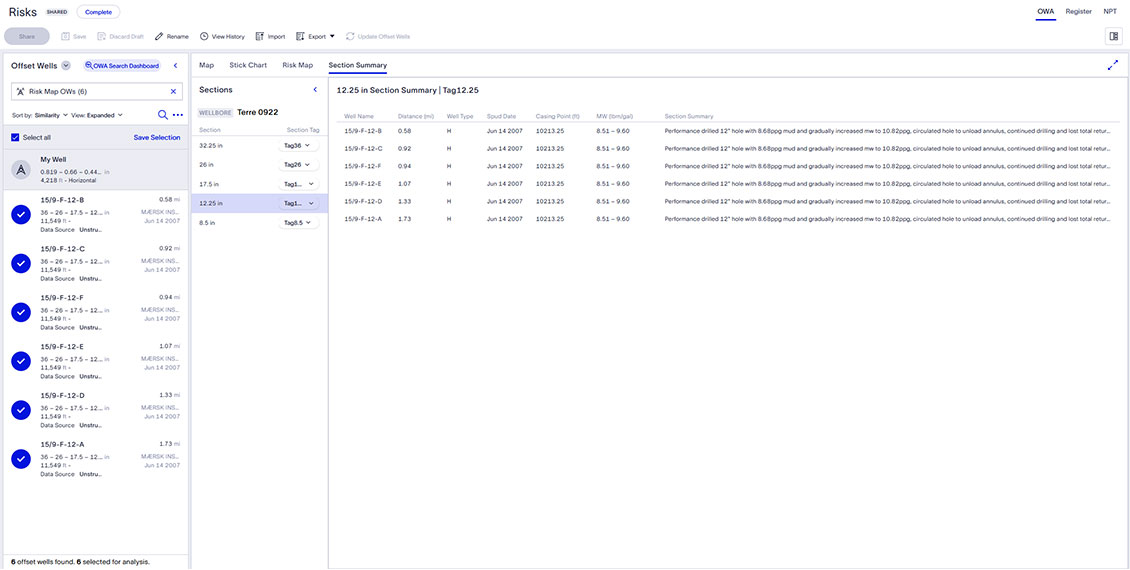Collapse the Offset Wells panel chevron
The image size is (1130, 570).
click(175, 66)
